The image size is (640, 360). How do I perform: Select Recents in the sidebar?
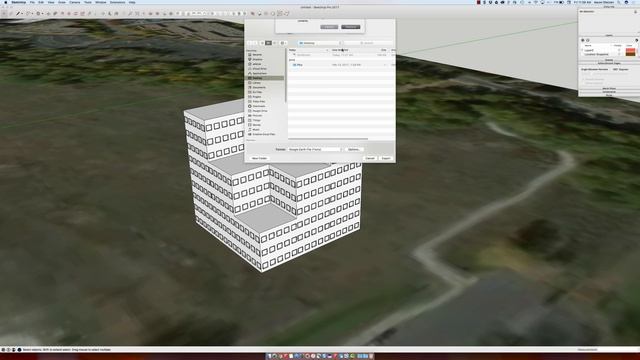click(257, 54)
